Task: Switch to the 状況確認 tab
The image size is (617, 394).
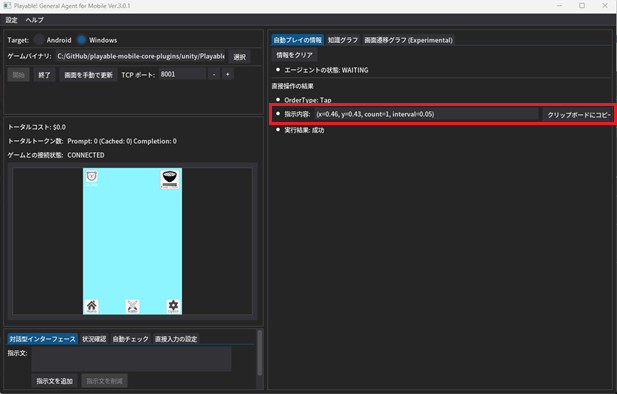Action: click(x=94, y=339)
